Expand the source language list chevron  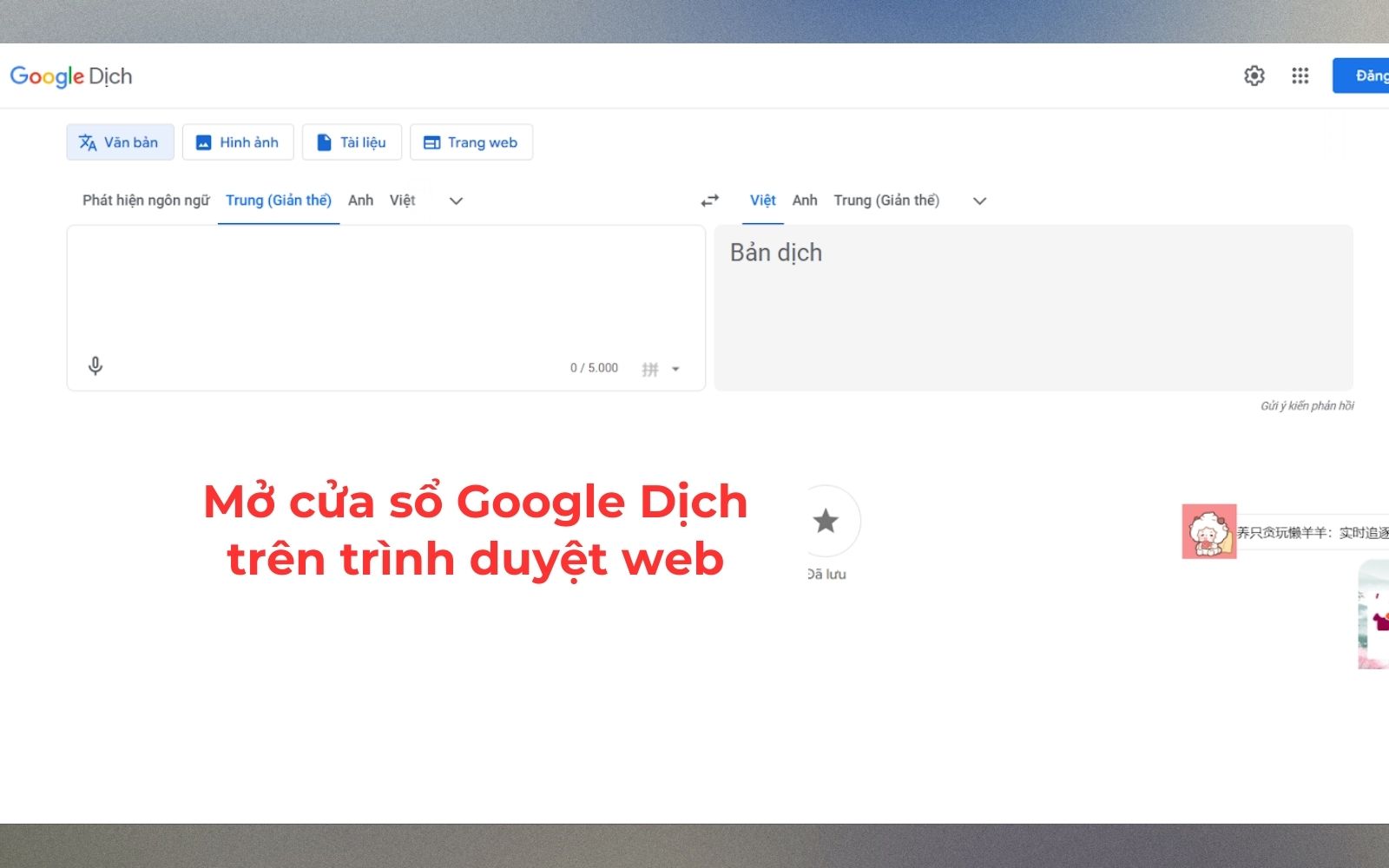[x=456, y=201]
